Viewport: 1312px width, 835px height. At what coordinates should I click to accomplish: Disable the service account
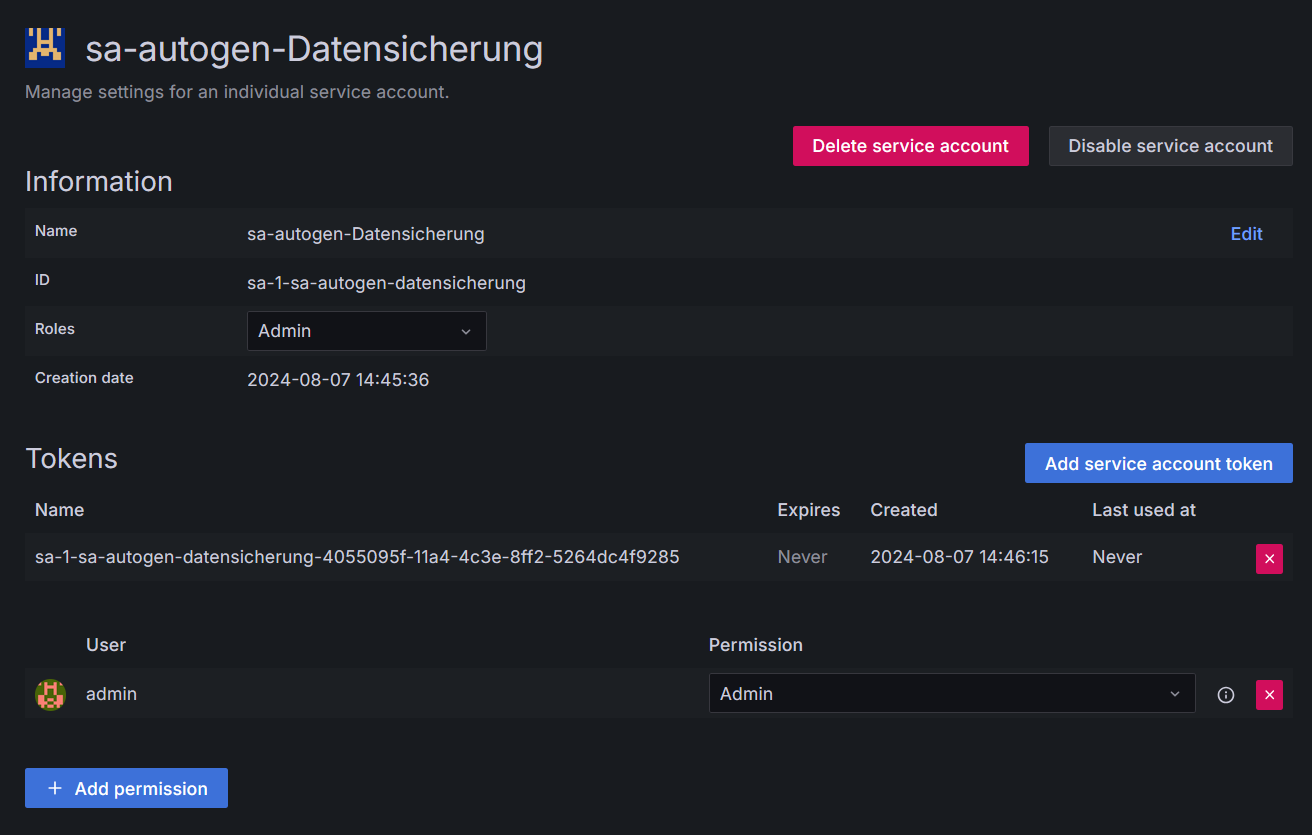[x=1170, y=146]
